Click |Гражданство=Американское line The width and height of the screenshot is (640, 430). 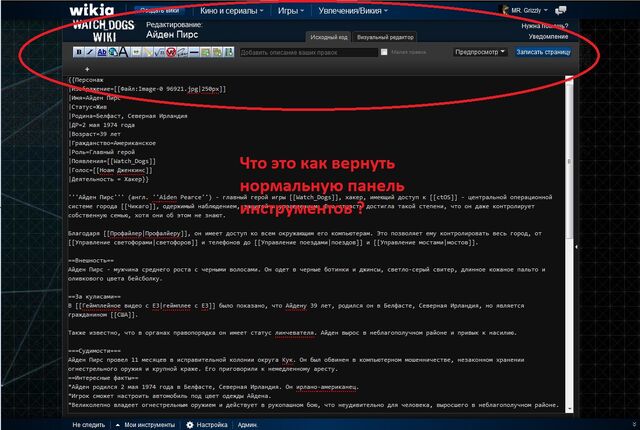112,143
